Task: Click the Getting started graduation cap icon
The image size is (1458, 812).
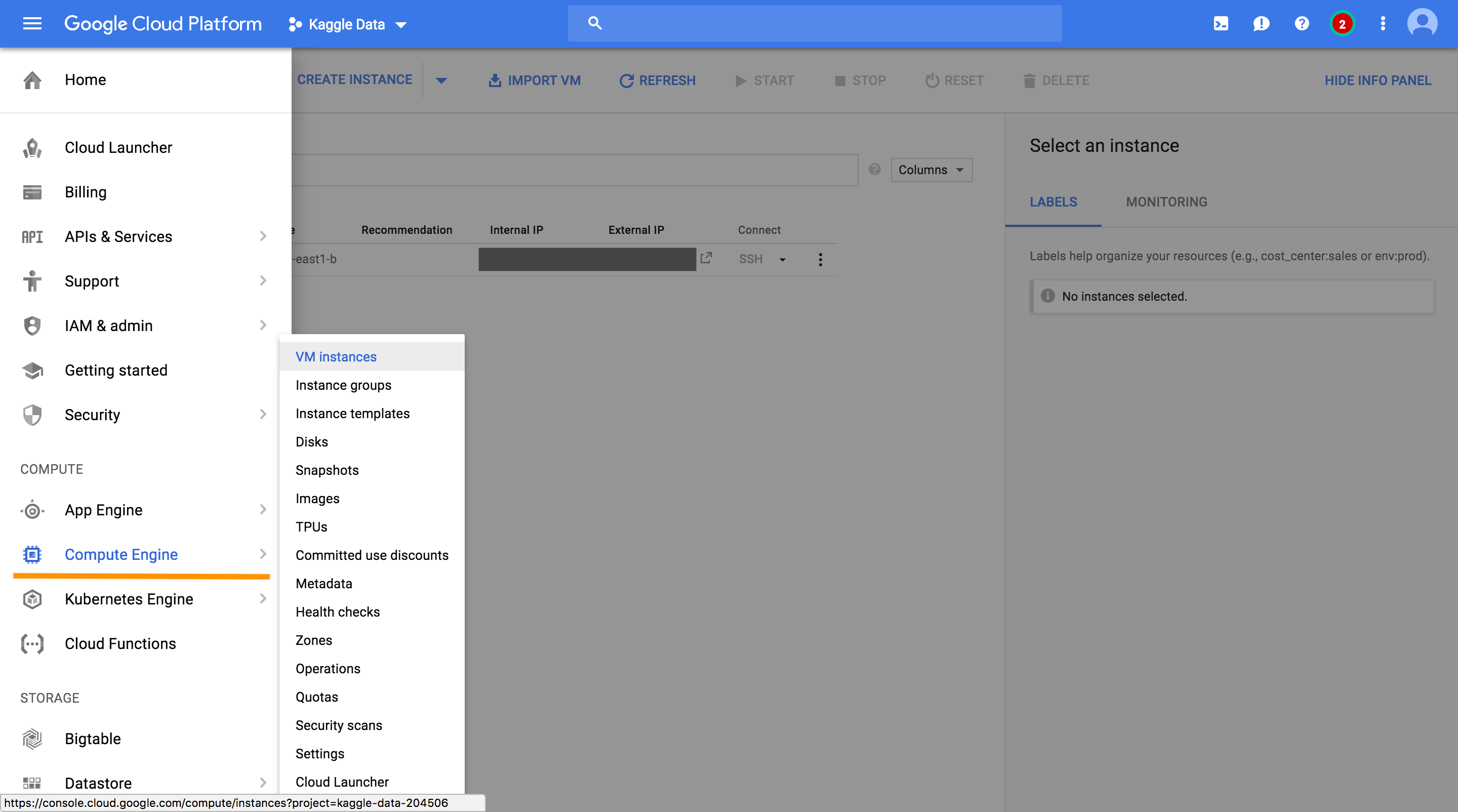Action: coord(32,371)
